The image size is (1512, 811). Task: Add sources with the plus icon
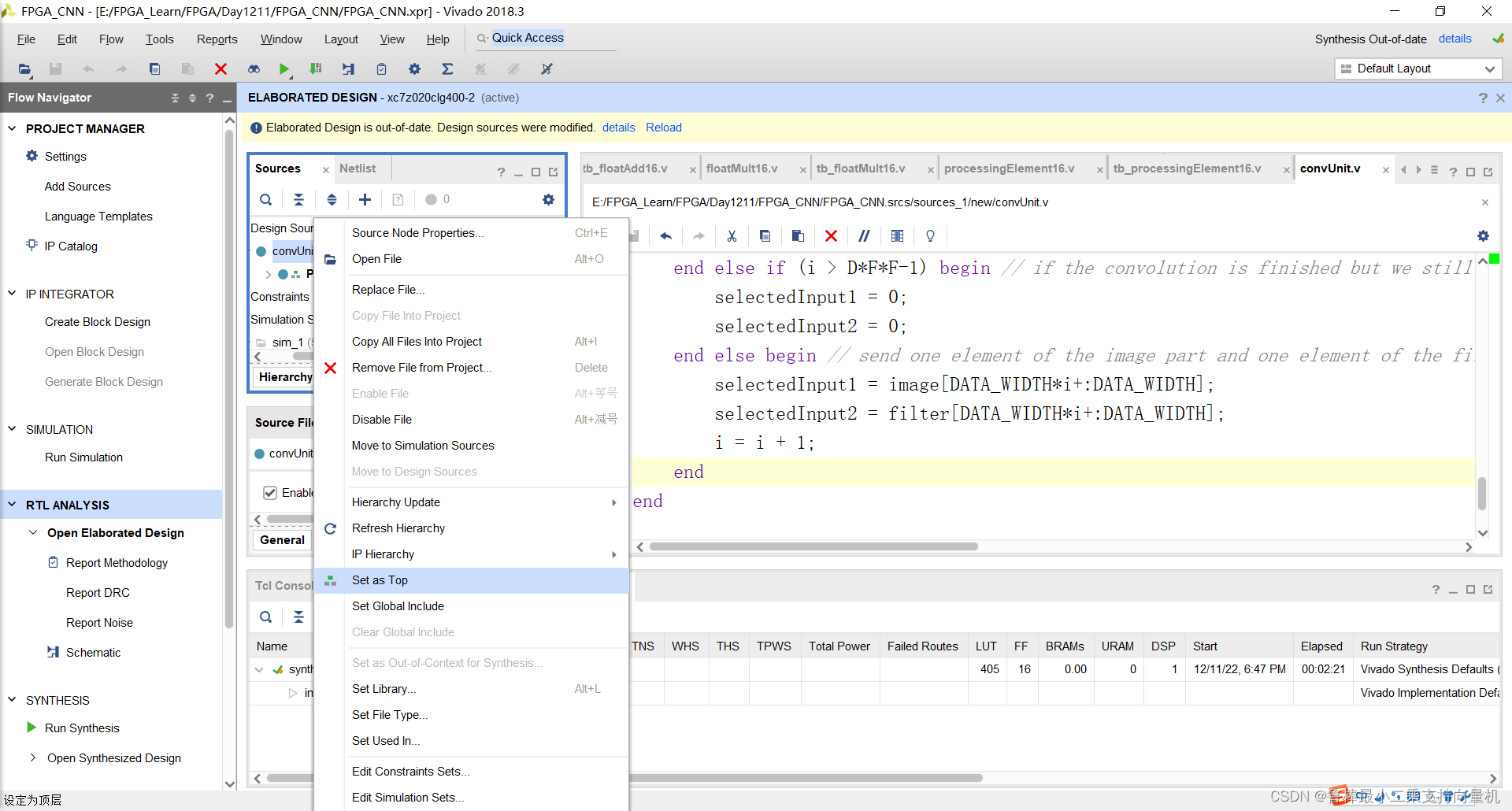coord(365,200)
